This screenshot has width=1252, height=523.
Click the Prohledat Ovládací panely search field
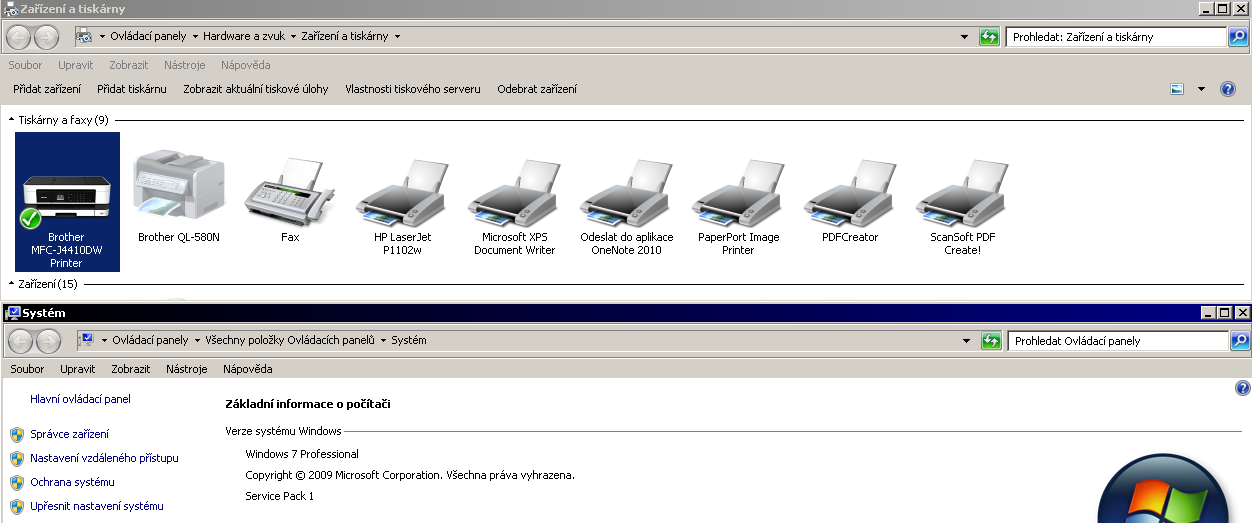pyautogui.click(x=1118, y=341)
